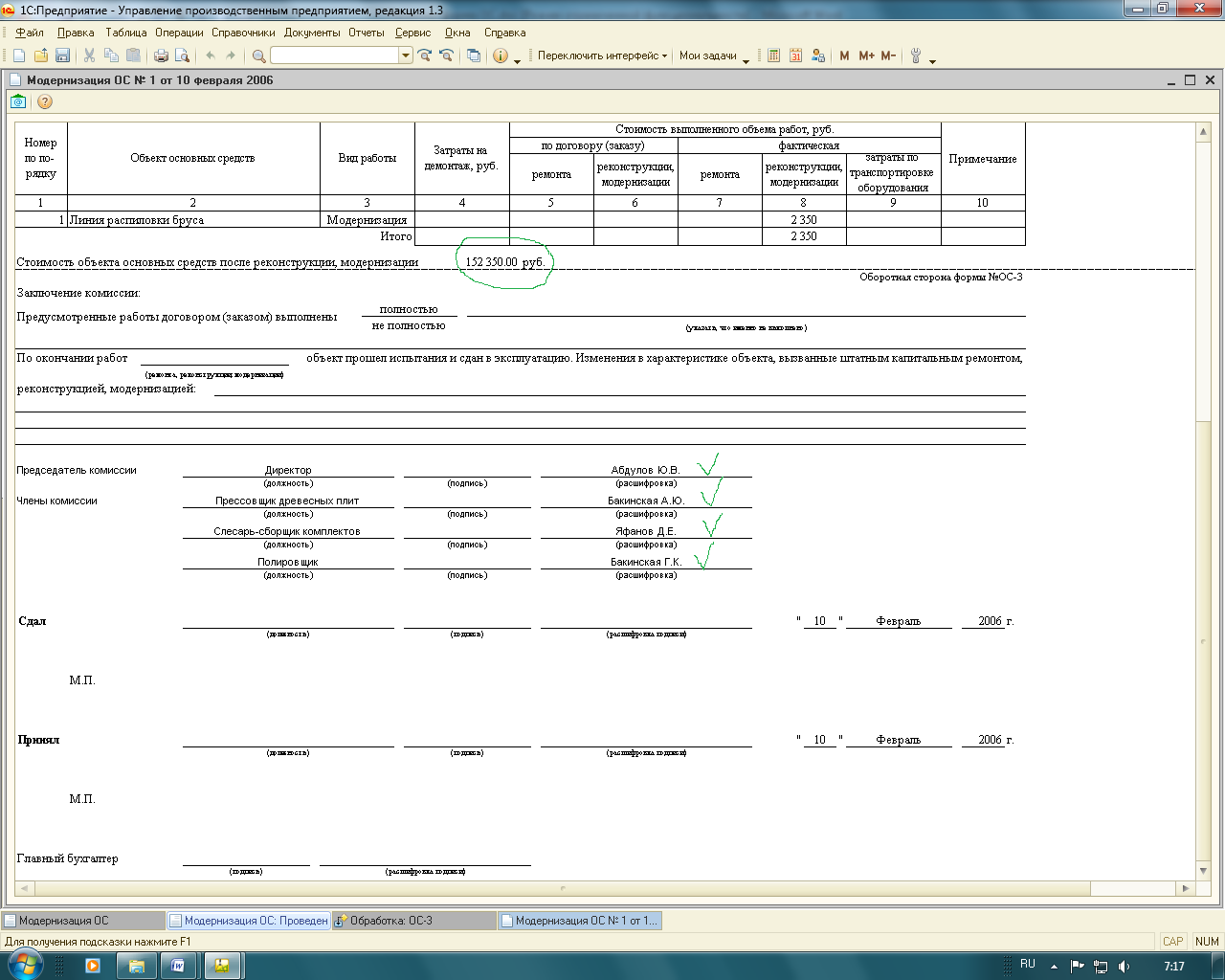Click in the toolbar search input field
The height and width of the screenshot is (980, 1225).
[335, 56]
